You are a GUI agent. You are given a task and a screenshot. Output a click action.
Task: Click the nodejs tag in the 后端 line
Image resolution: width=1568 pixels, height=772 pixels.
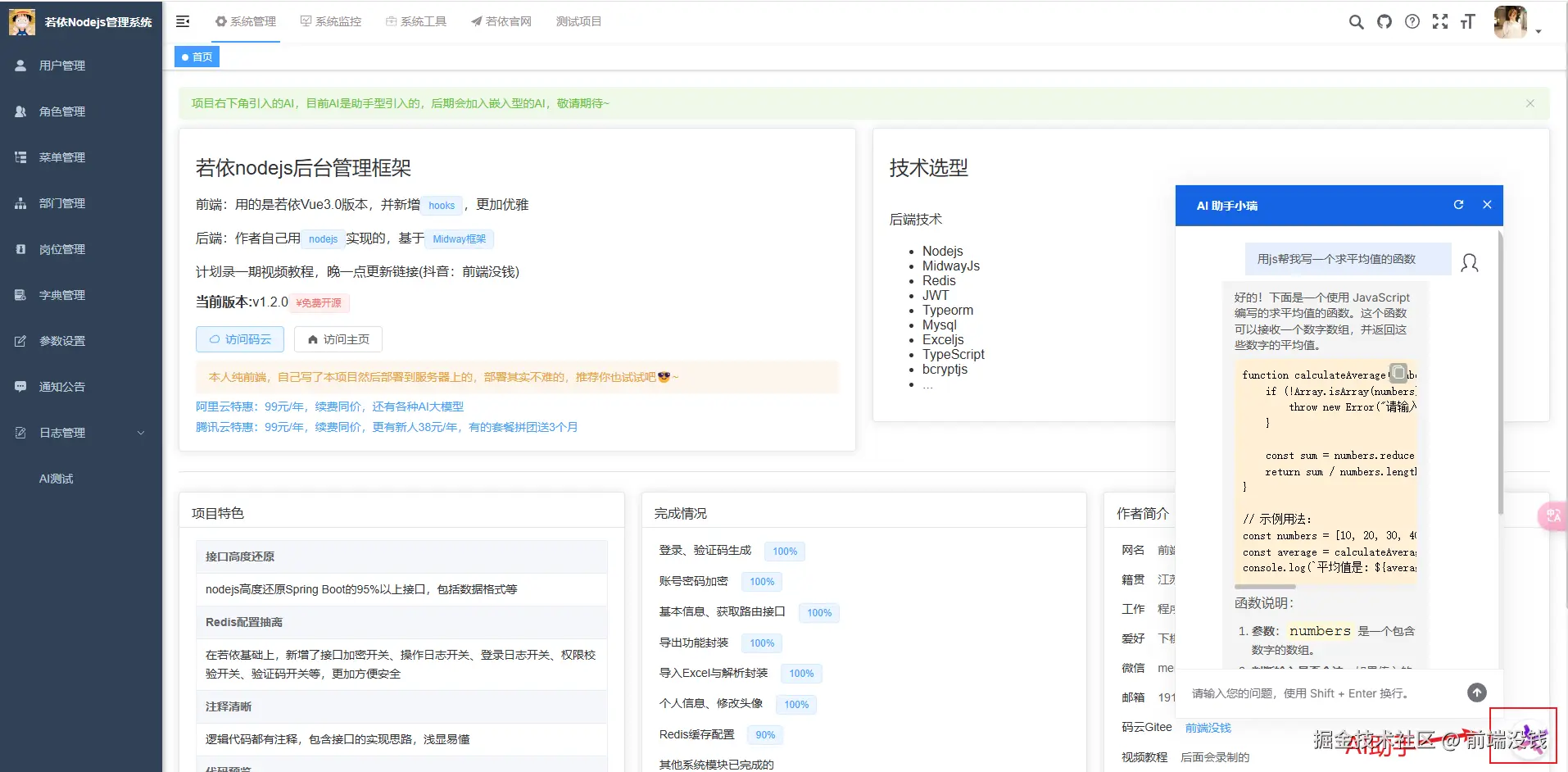pyautogui.click(x=324, y=239)
